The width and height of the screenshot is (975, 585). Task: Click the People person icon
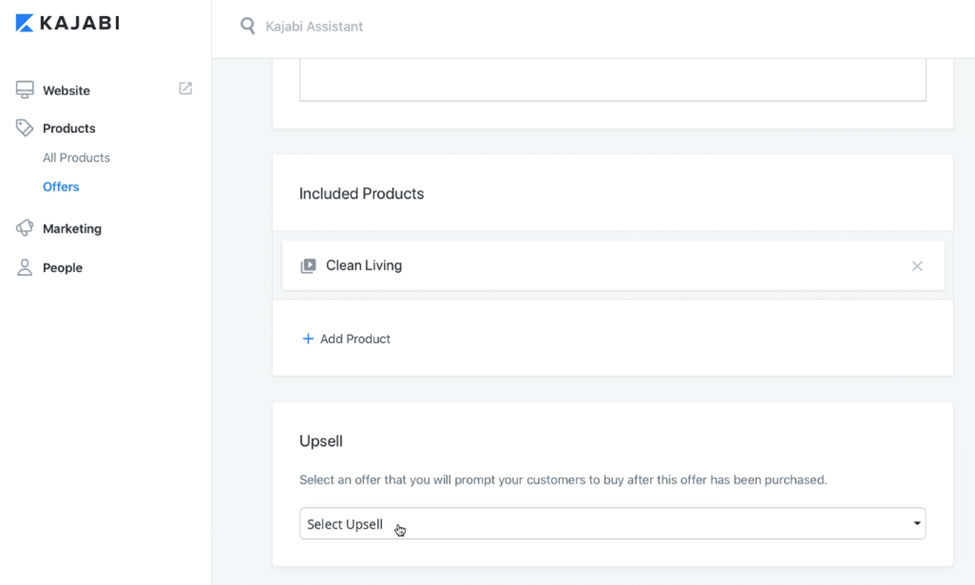25,267
